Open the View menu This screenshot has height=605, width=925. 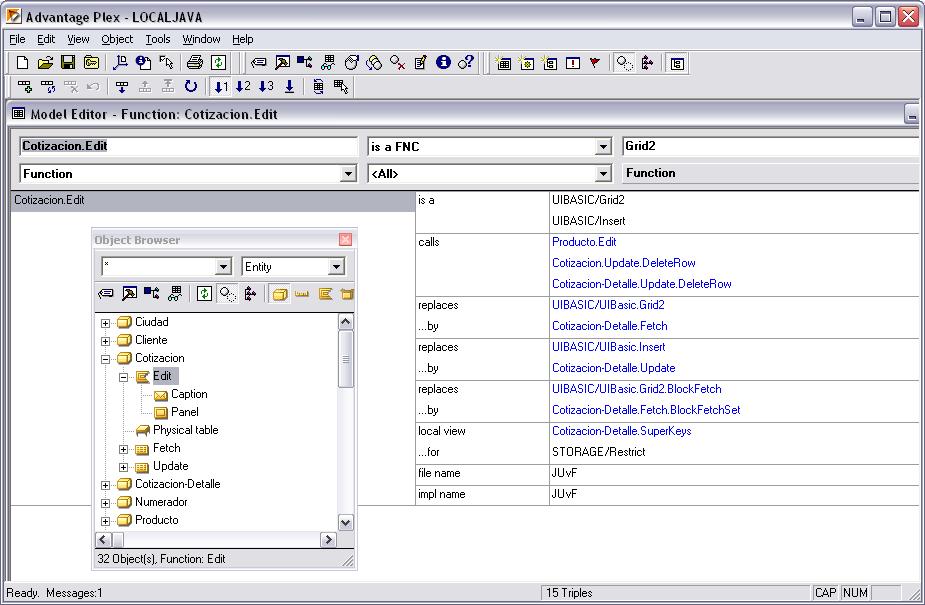click(78, 39)
